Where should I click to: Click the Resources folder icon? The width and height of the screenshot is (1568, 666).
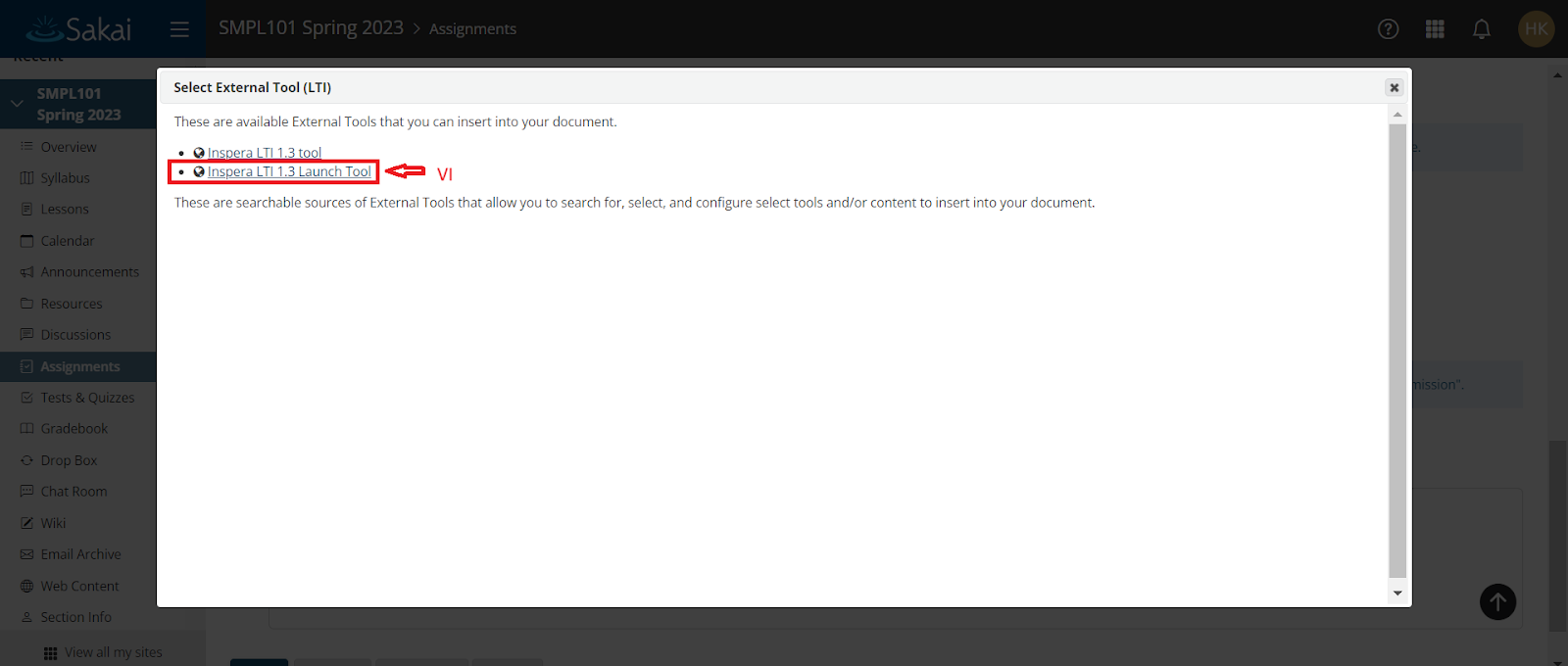point(26,304)
